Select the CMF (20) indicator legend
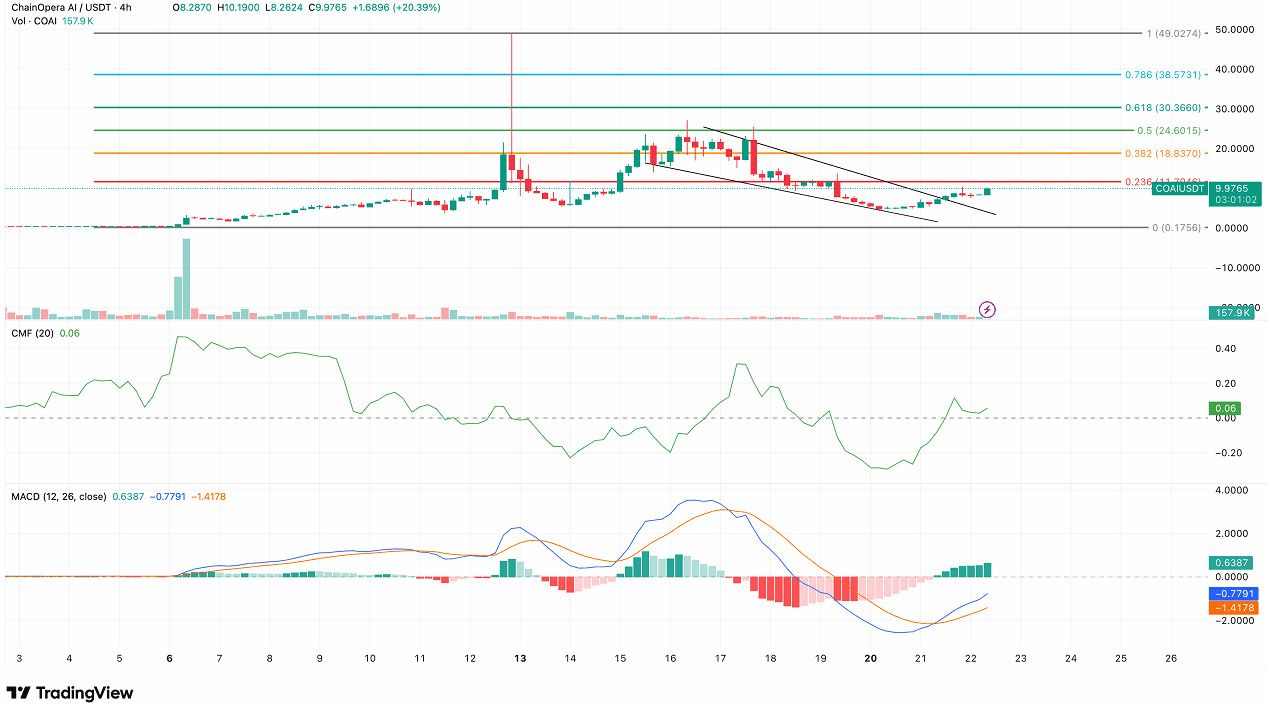The width and height of the screenshot is (1268, 706). (x=32, y=332)
